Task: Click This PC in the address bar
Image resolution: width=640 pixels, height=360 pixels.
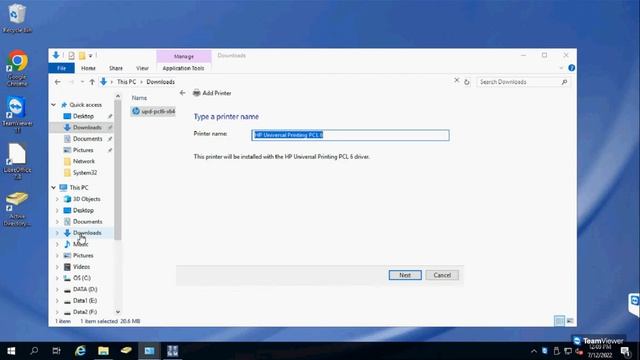Action: (x=127, y=82)
